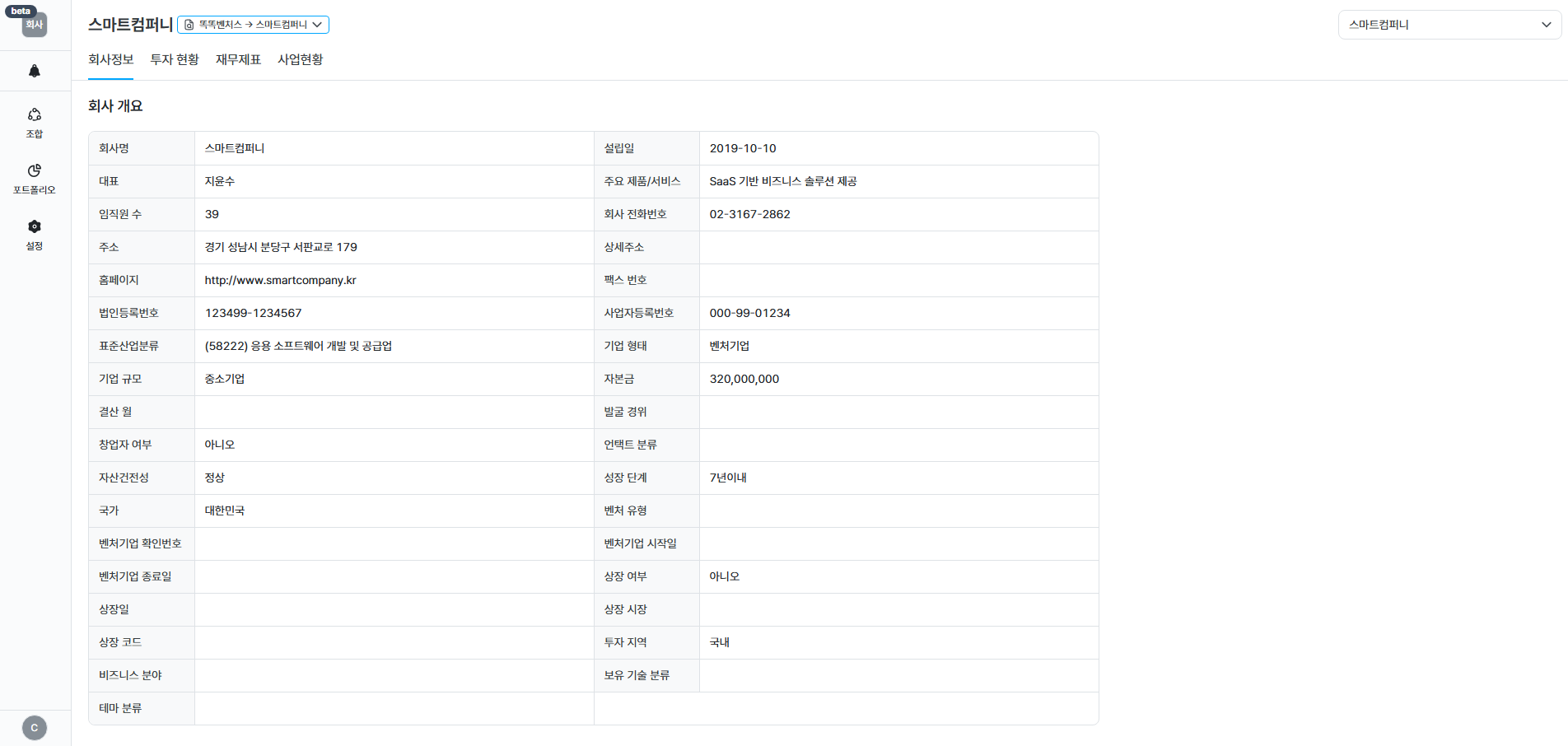The width and height of the screenshot is (1568, 746).
Task: Click the 법인등록번호 value 123499-1234567
Action: coord(253,313)
